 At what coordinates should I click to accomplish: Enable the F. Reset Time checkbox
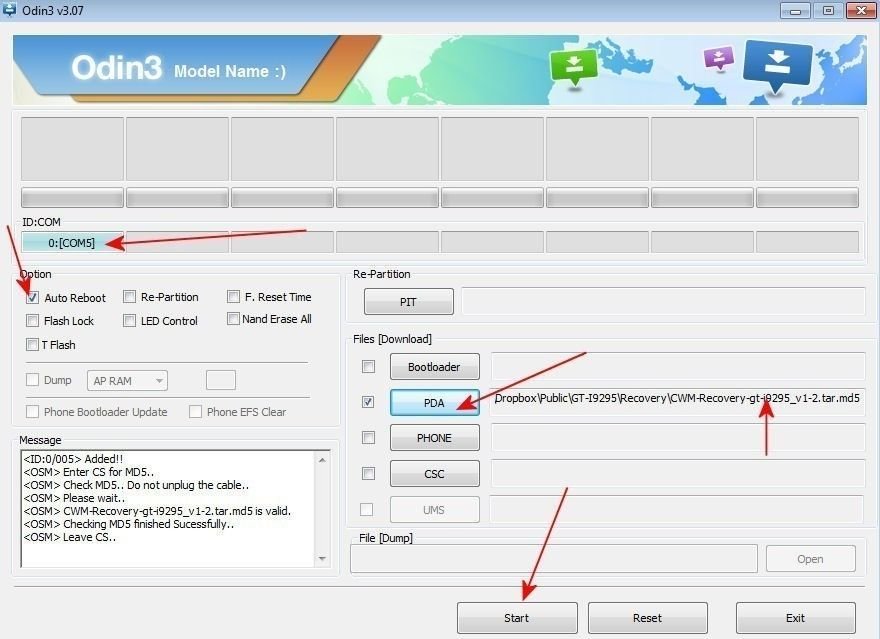click(x=233, y=296)
